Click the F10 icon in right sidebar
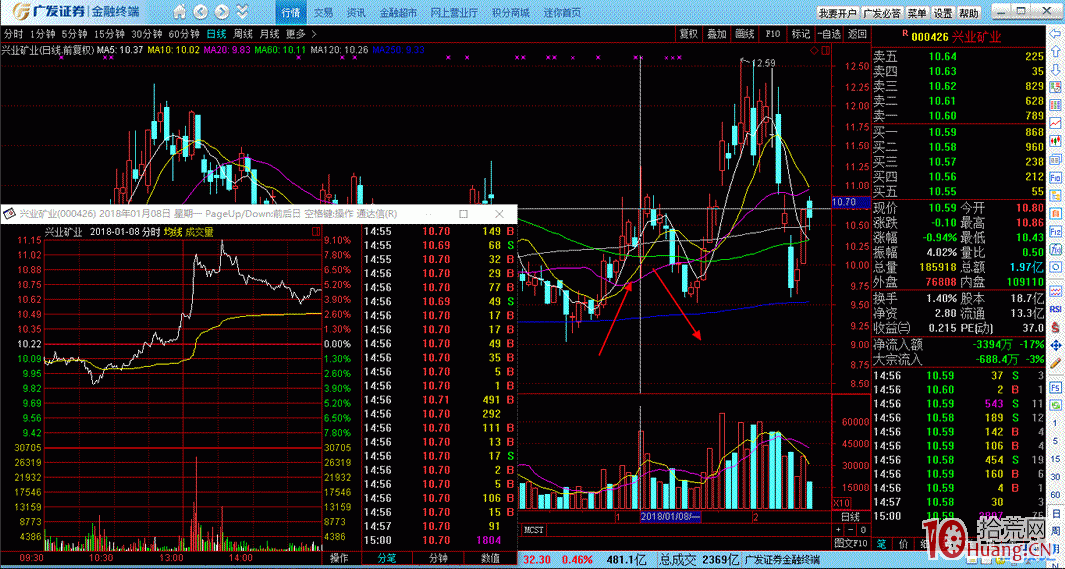This screenshot has height=569, width=1065. [x=1055, y=177]
